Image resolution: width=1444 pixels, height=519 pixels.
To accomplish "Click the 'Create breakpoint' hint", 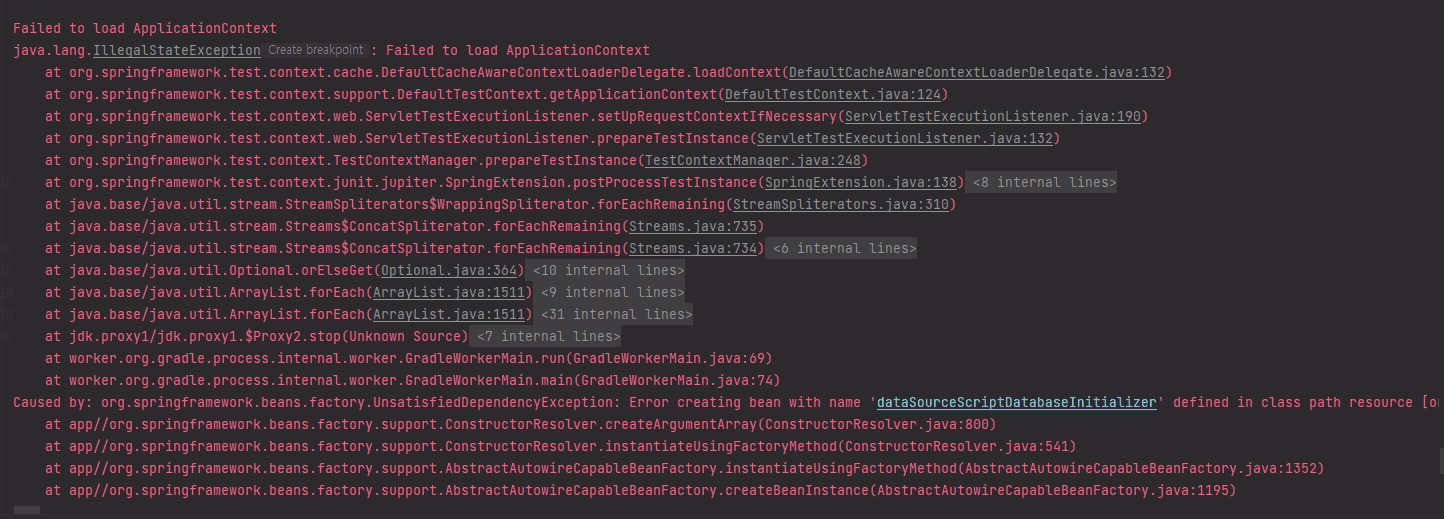I will (x=315, y=50).
